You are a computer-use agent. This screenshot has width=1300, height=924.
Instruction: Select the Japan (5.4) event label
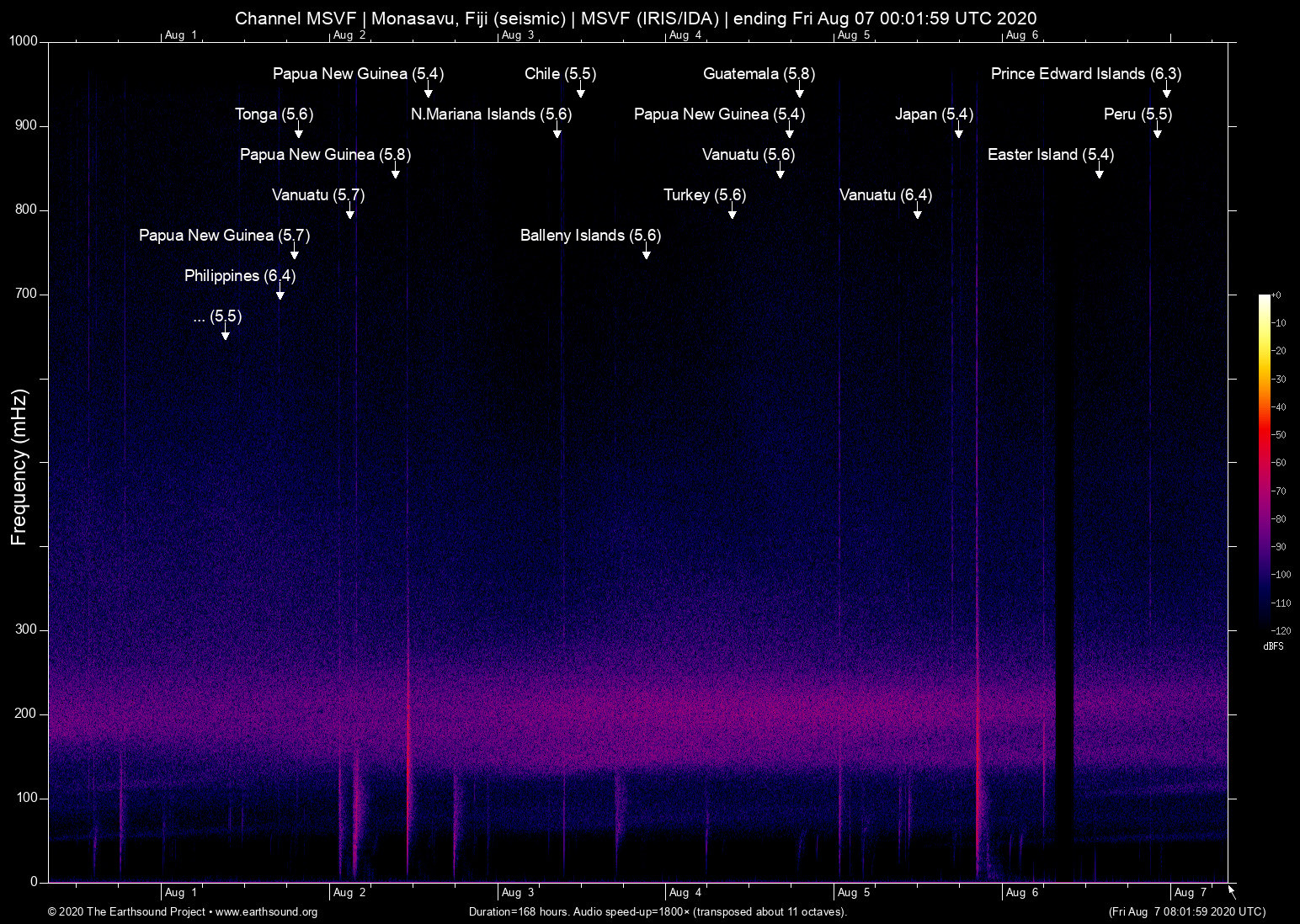pos(935,114)
